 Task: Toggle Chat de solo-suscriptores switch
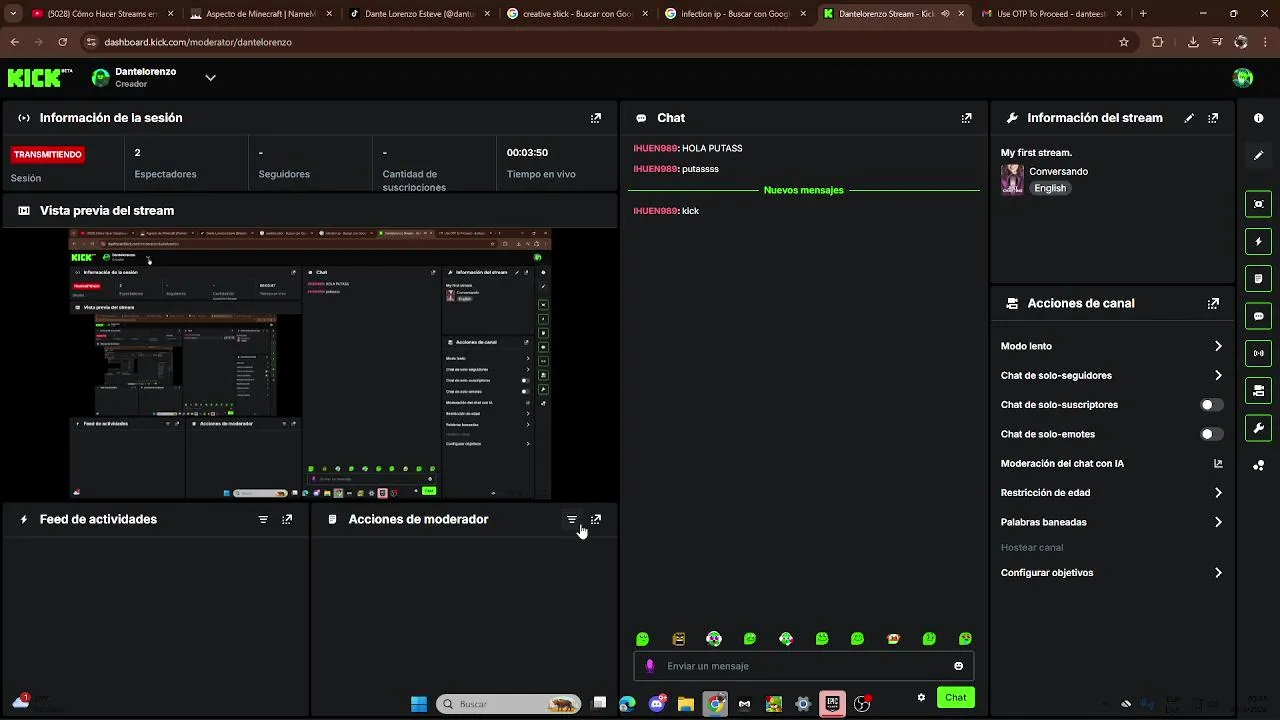click(x=1211, y=405)
